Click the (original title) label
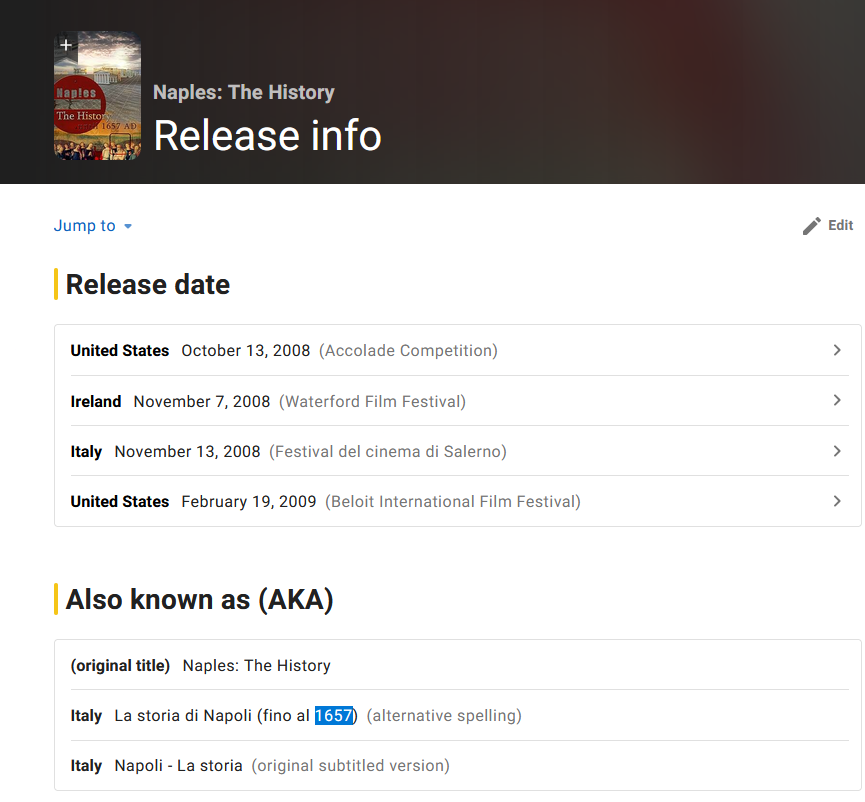The image size is (865, 802). coord(120,666)
